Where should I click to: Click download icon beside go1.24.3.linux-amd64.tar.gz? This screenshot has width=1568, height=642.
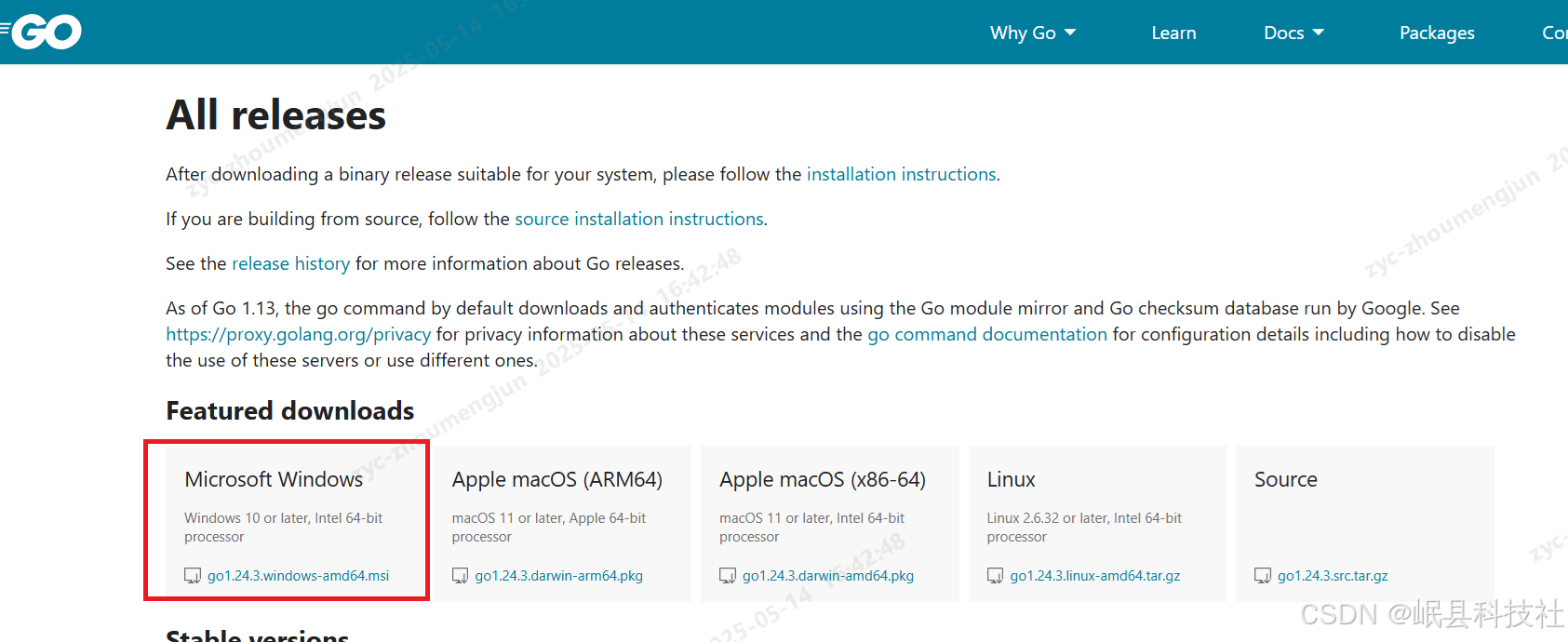pyautogui.click(x=995, y=576)
